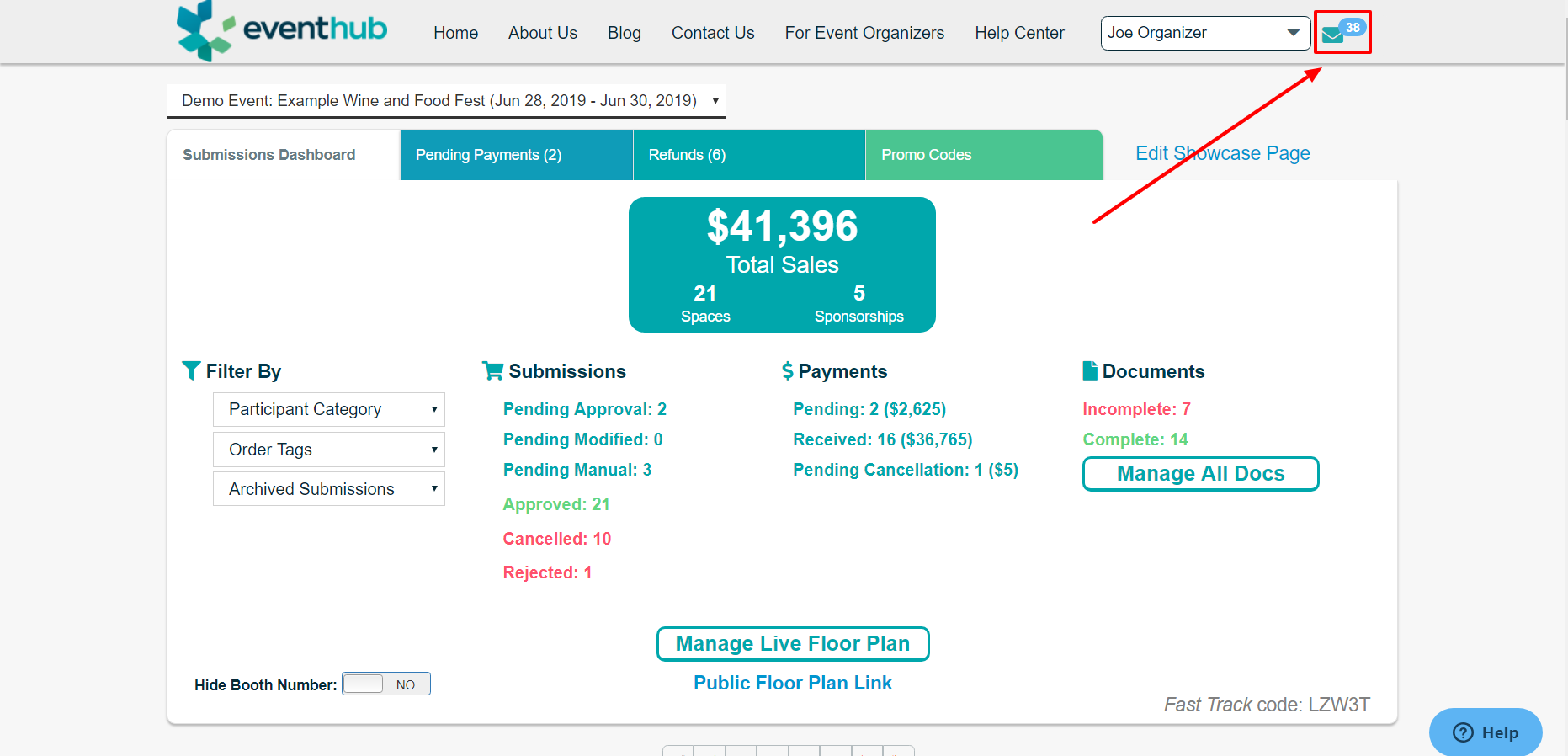Filter payments Pending: 2 ($2,625)
1568x756 pixels.
[869, 409]
